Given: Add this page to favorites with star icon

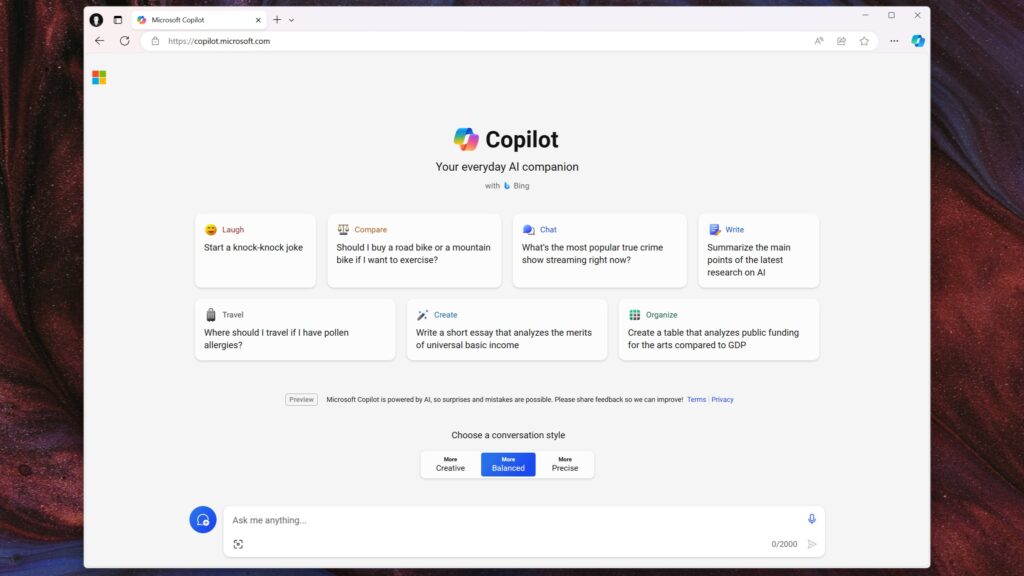Looking at the screenshot, I should click(x=864, y=41).
